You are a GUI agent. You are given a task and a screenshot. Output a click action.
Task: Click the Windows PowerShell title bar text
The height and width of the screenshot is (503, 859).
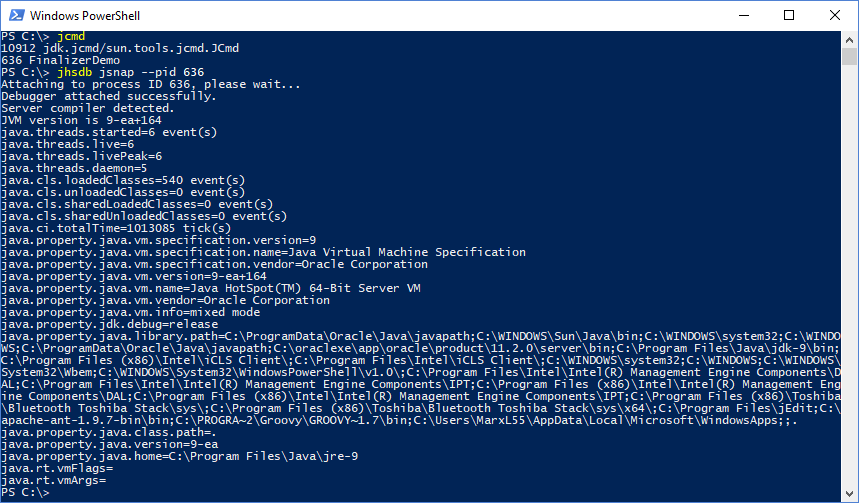click(x=85, y=16)
